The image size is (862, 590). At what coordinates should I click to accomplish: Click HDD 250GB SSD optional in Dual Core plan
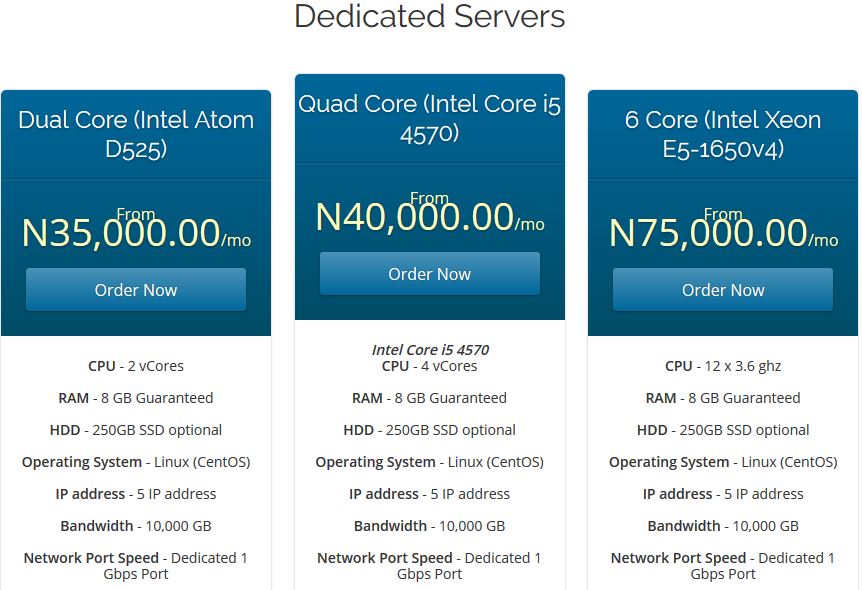[136, 430]
